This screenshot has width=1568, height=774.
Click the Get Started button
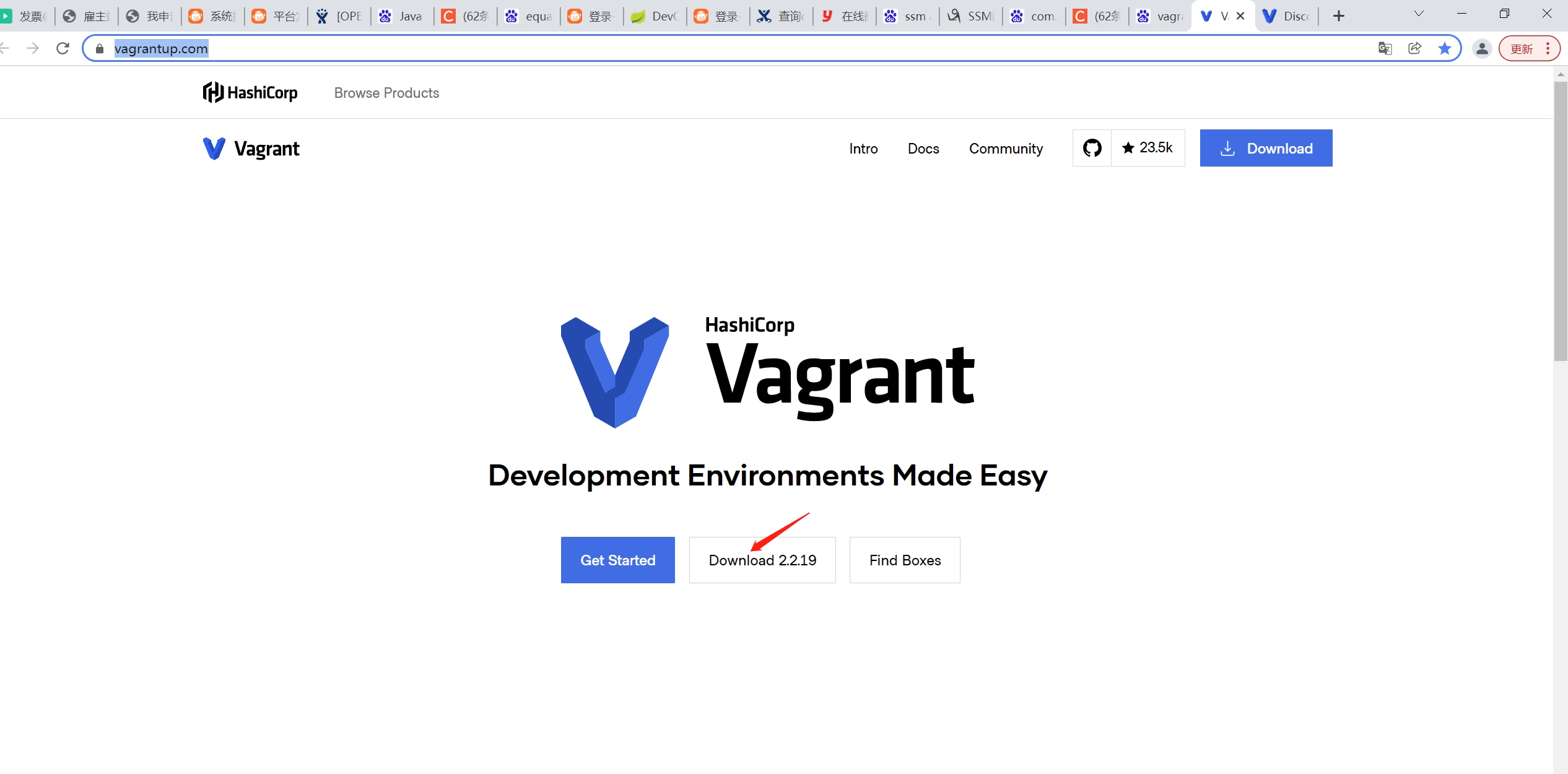pyautogui.click(x=617, y=560)
